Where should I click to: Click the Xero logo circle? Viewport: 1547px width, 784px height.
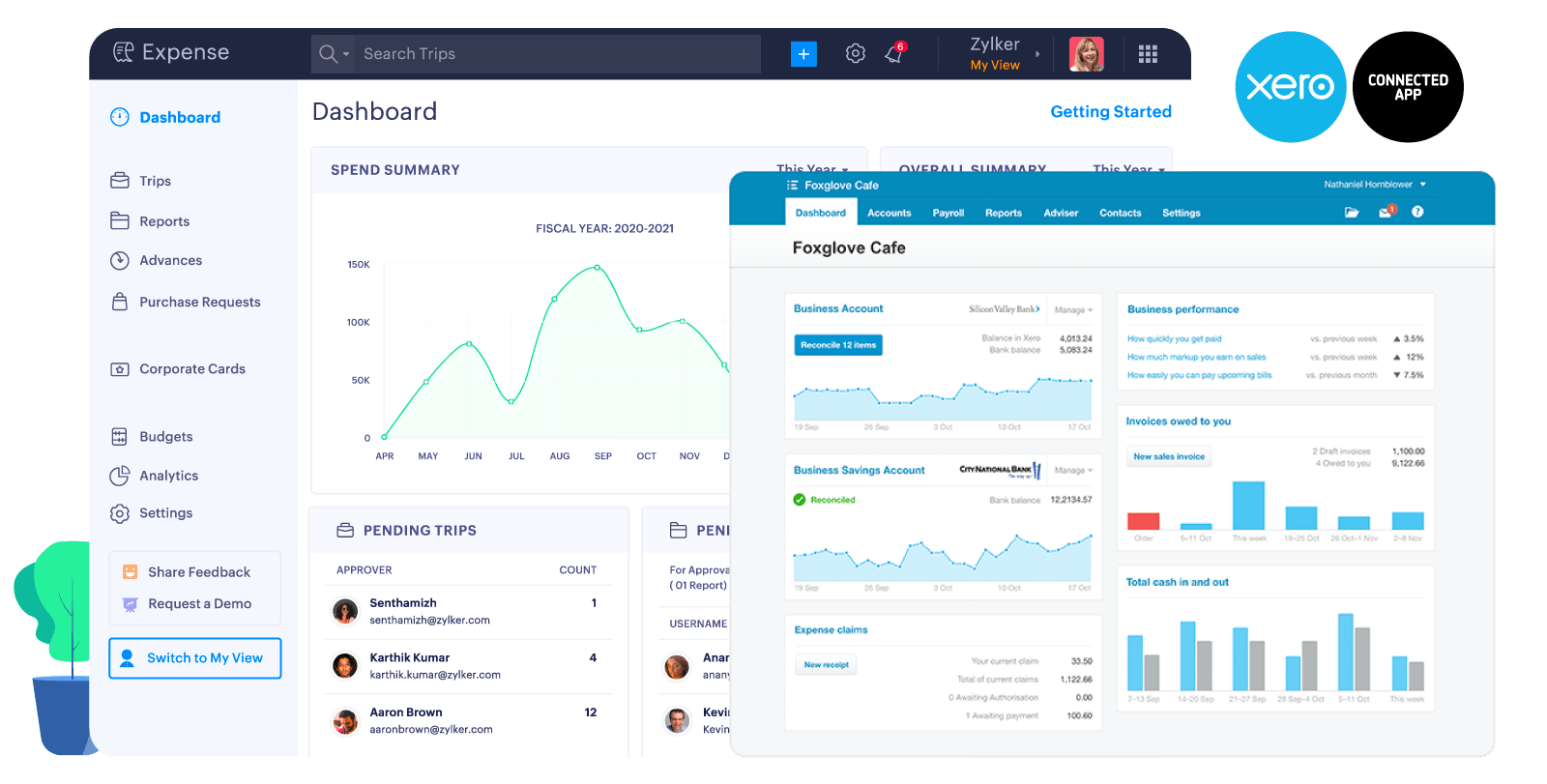coord(1291,87)
